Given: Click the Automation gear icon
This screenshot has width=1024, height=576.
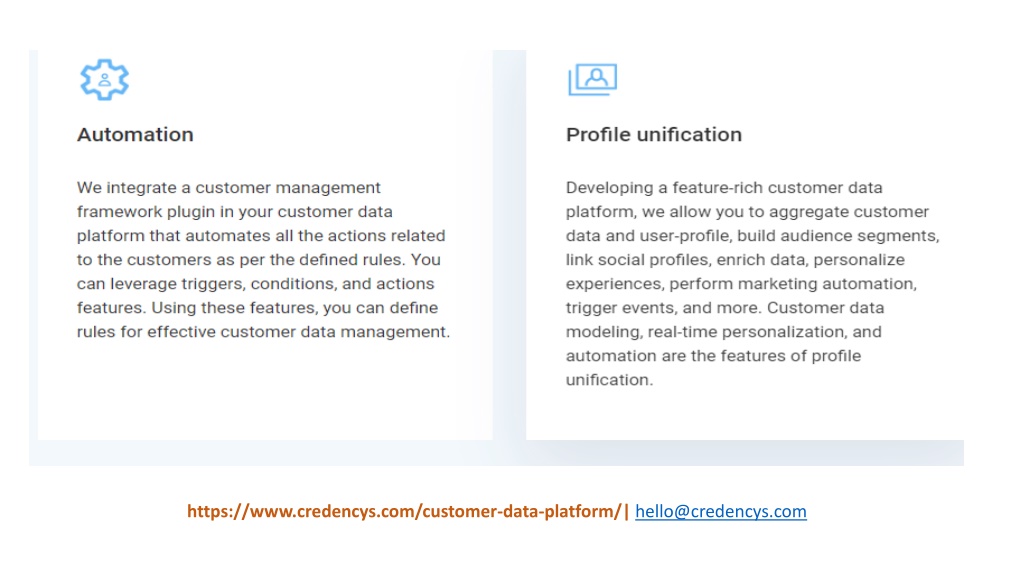Looking at the screenshot, I should click(x=104, y=80).
